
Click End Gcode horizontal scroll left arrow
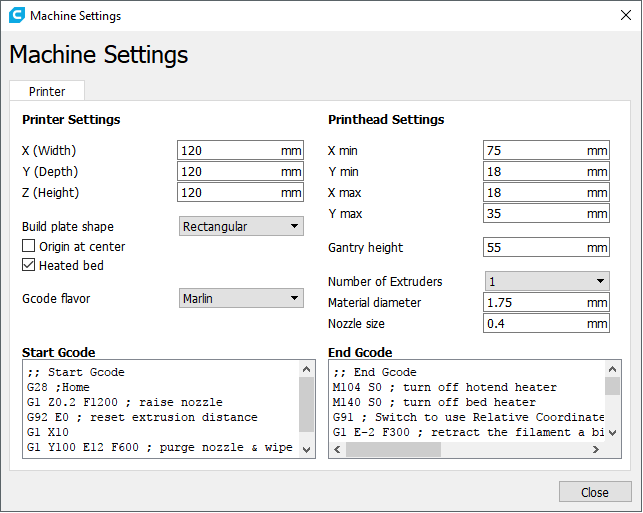[337, 449]
